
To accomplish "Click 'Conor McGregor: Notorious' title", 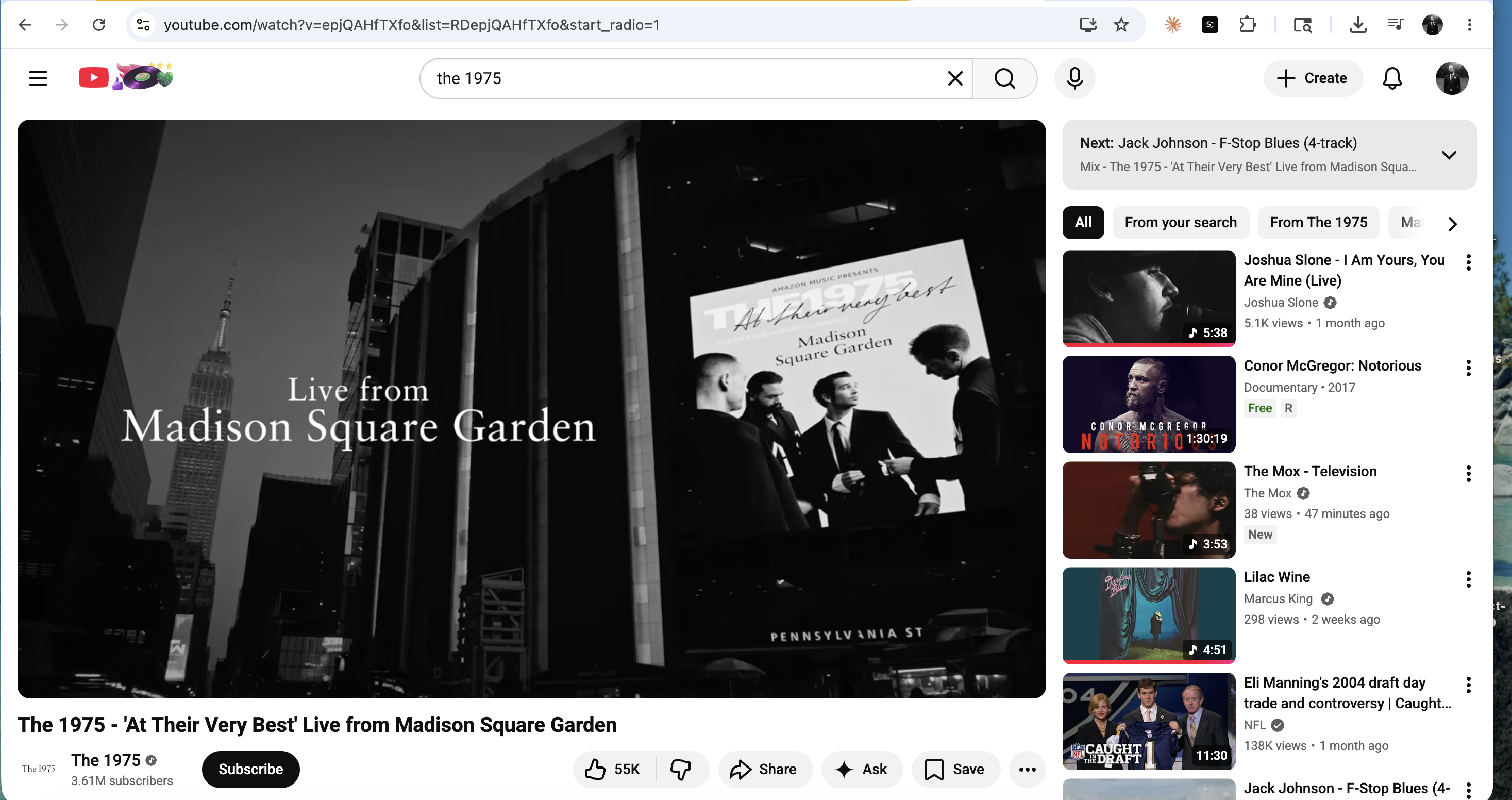I will (x=1332, y=365).
